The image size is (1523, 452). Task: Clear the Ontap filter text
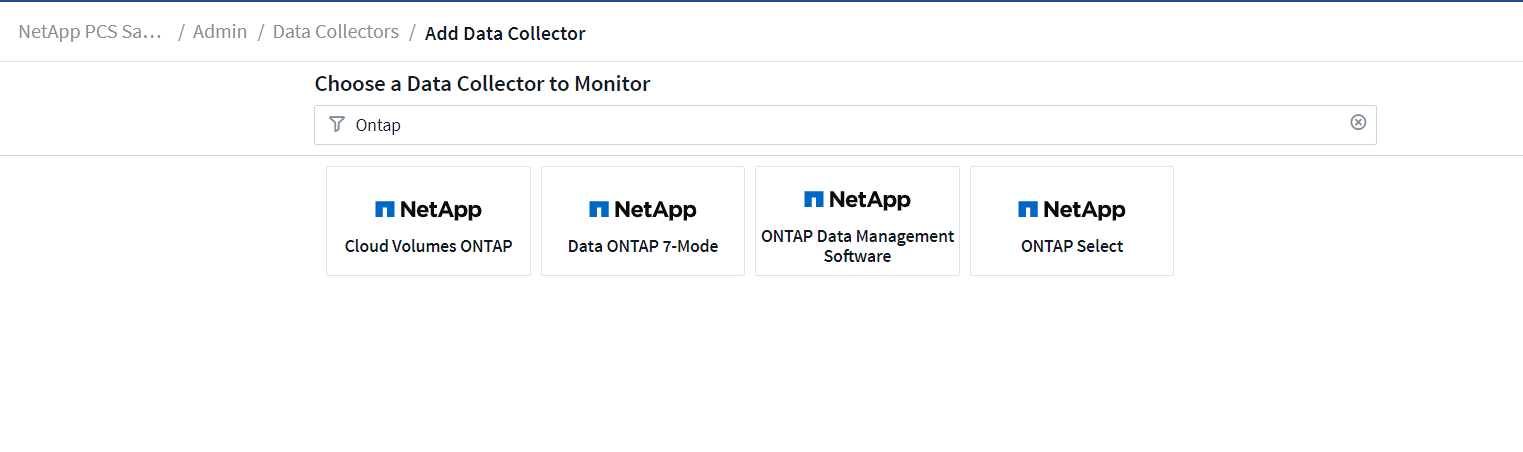(1358, 122)
